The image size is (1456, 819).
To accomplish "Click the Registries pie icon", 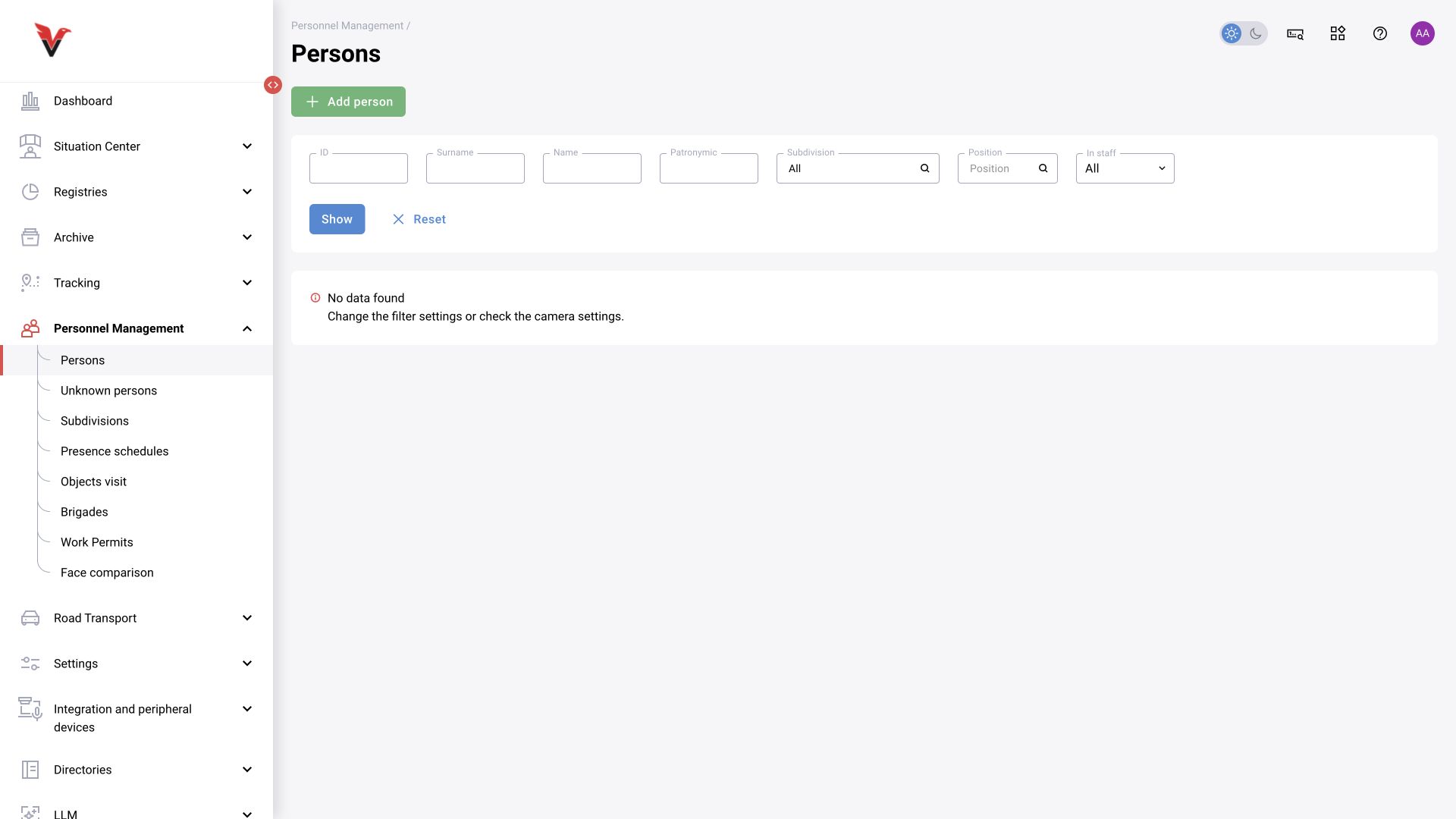I will pyautogui.click(x=30, y=192).
